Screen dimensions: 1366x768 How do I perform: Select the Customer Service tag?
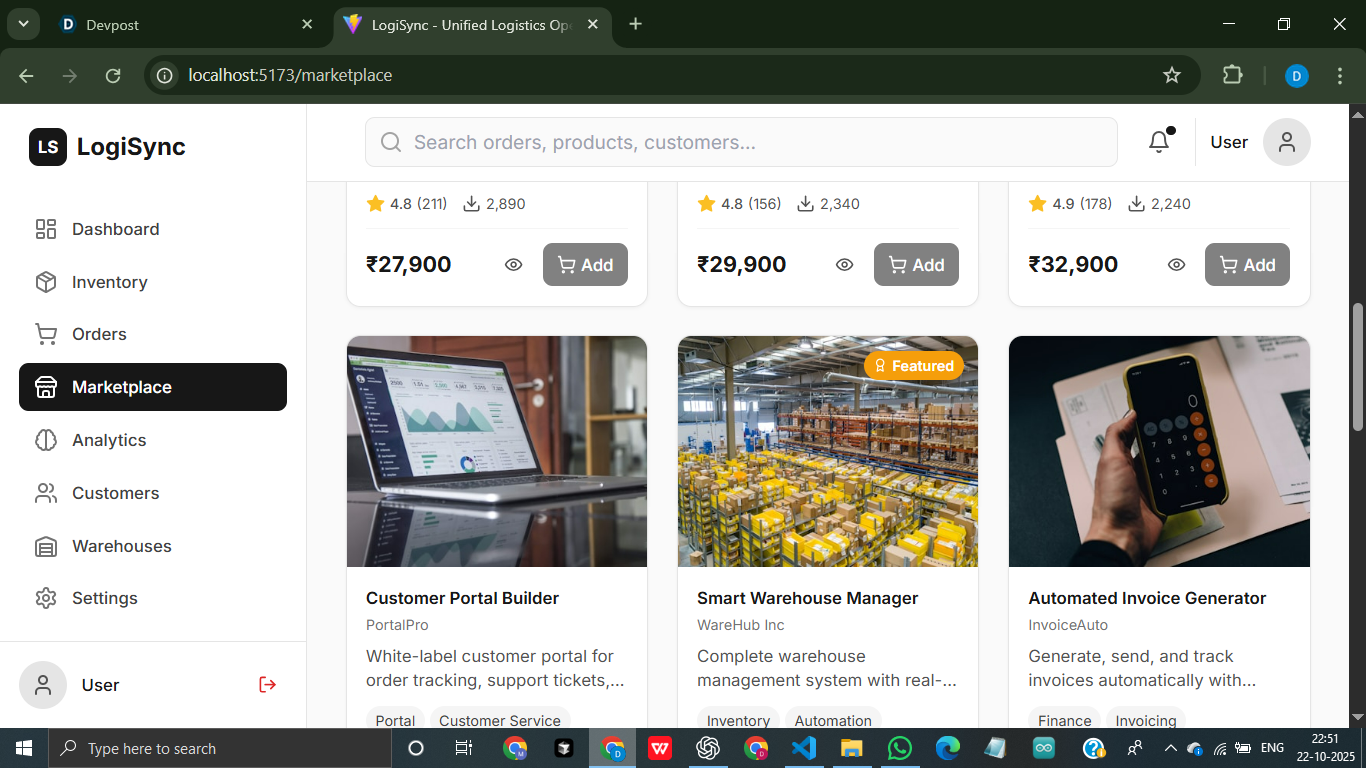pyautogui.click(x=500, y=720)
